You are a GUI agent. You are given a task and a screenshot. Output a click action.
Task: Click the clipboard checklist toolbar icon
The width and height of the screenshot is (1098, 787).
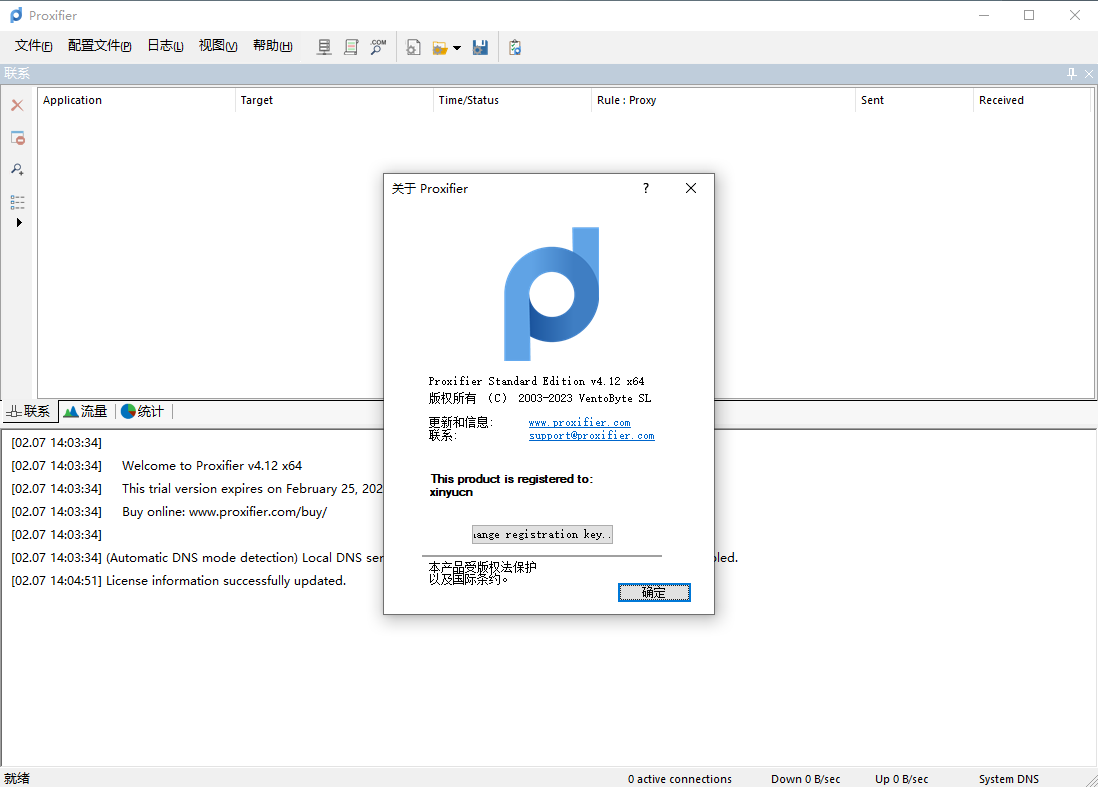[515, 47]
